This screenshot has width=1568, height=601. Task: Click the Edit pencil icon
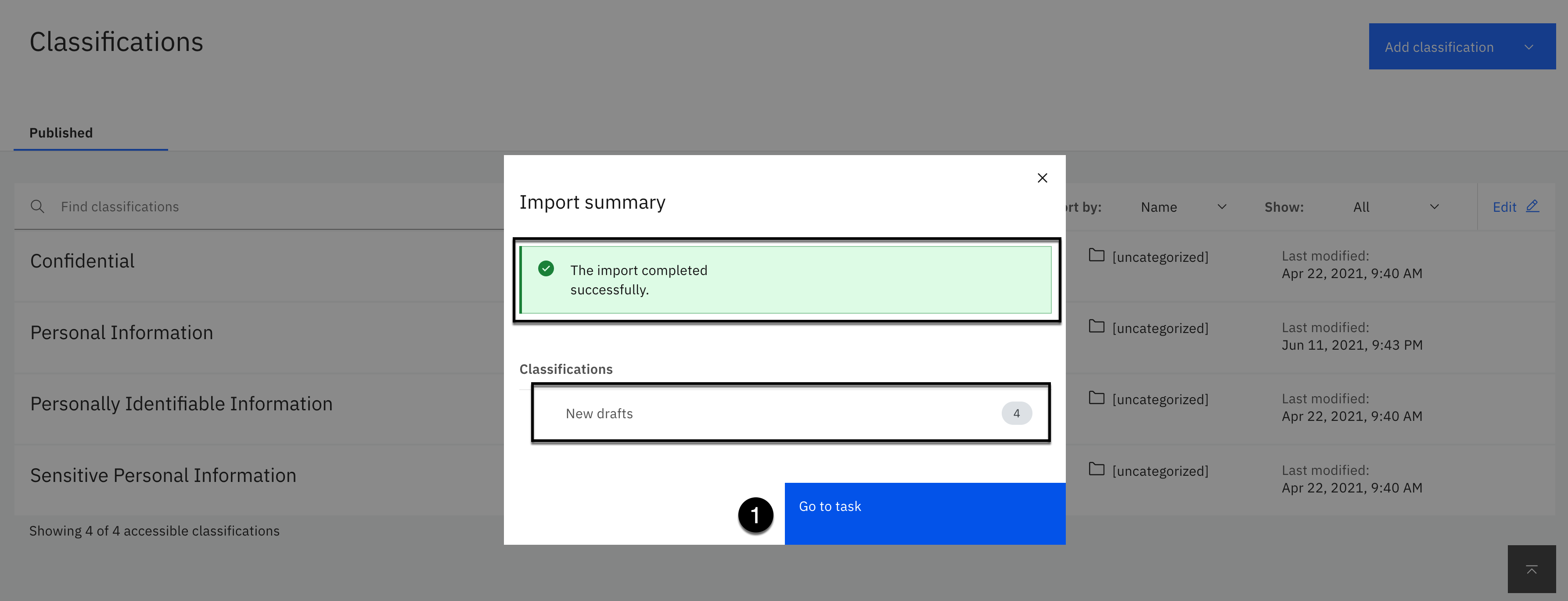point(1532,206)
